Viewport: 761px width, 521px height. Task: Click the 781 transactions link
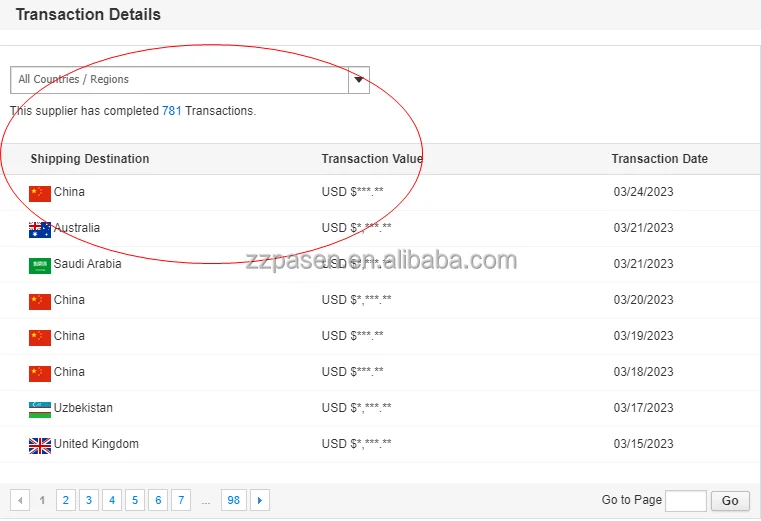172,111
